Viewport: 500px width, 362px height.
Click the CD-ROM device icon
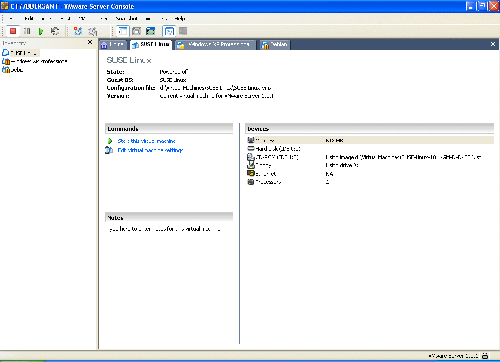tap(251, 157)
